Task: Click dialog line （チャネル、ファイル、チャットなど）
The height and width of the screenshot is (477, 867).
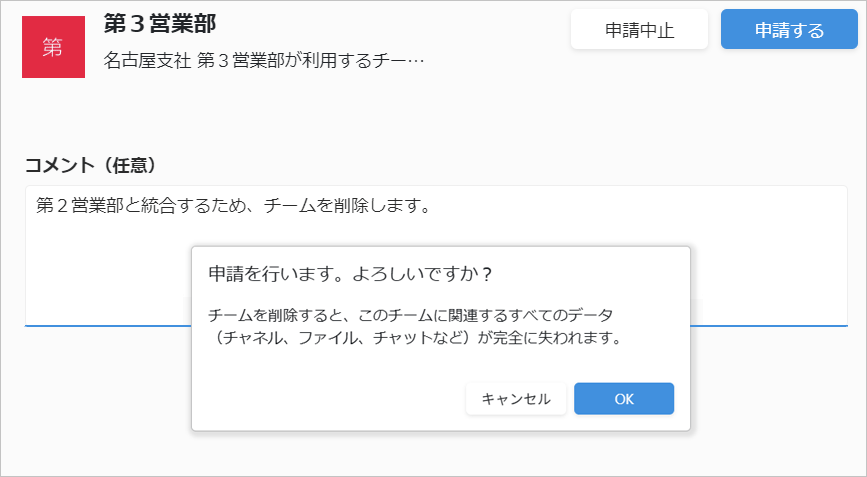Action: tap(343, 338)
